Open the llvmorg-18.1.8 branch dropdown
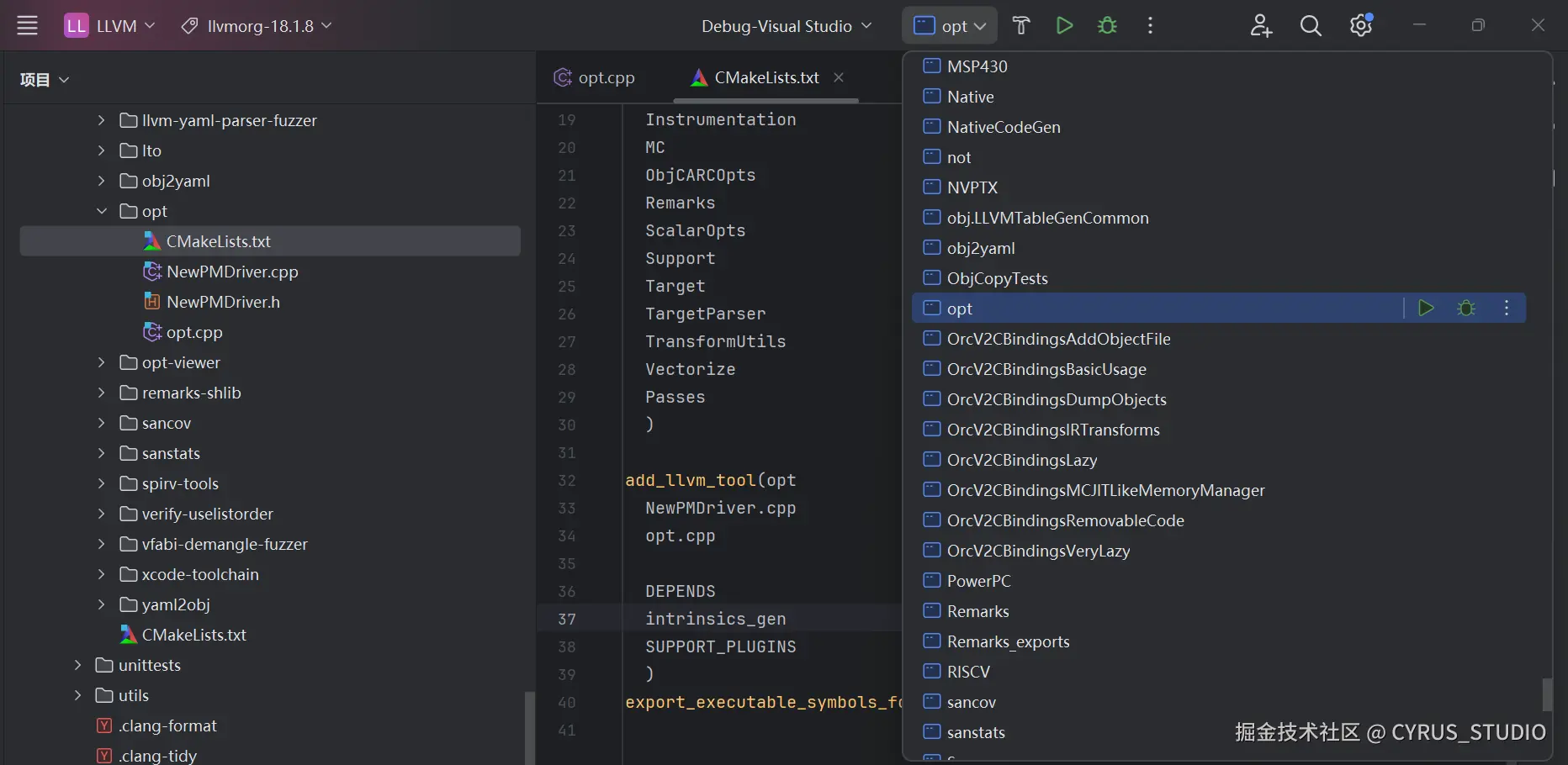 pos(257,26)
